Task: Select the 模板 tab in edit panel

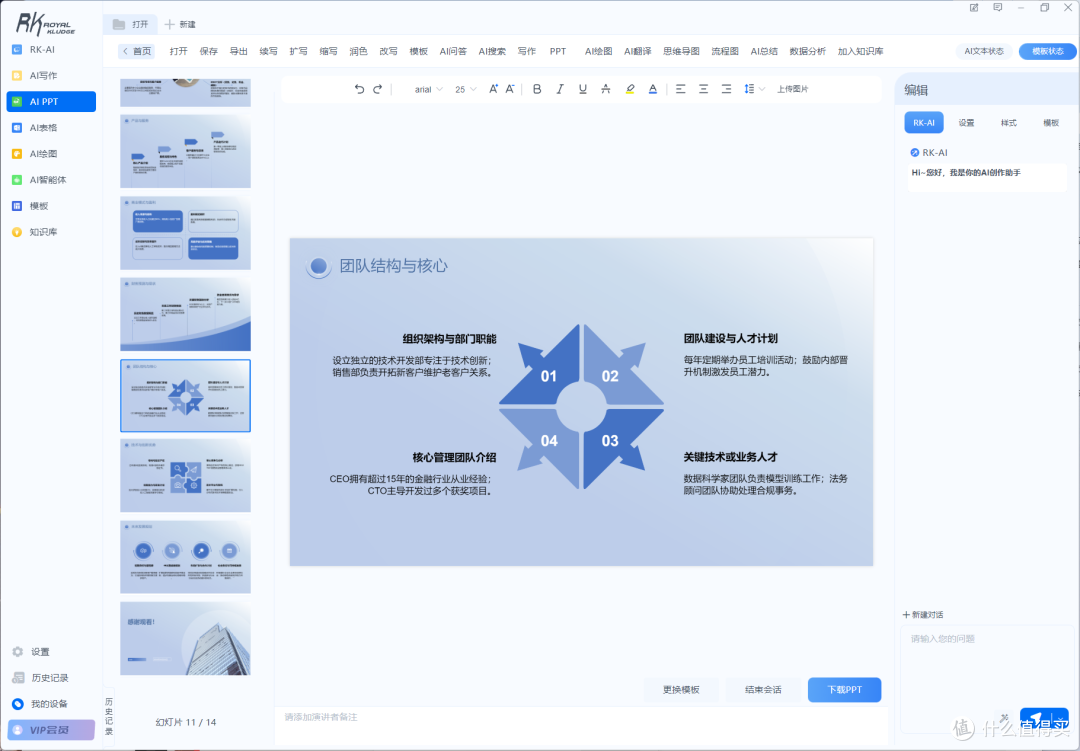Action: [x=1050, y=123]
